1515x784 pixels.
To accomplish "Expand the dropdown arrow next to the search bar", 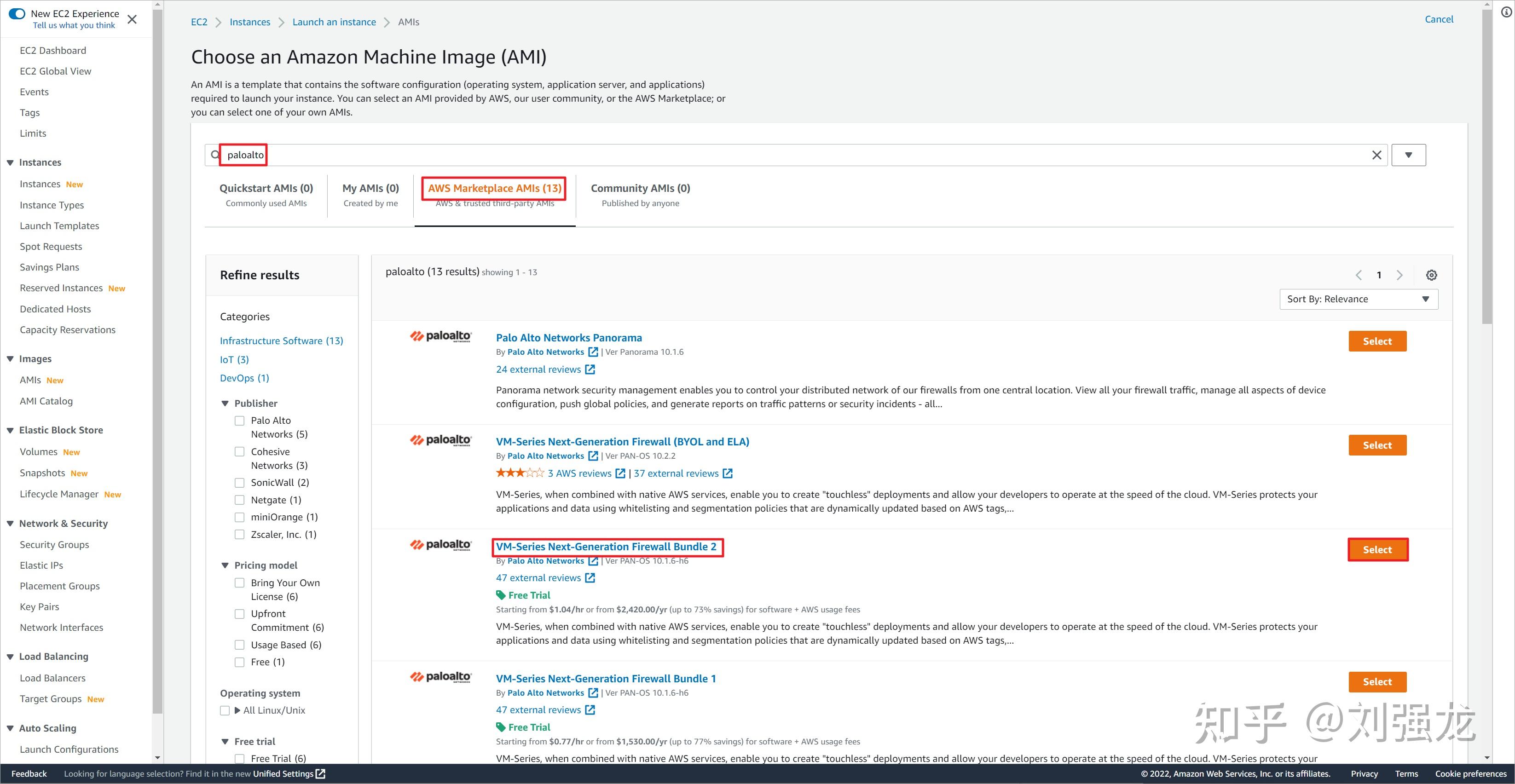I will (1409, 155).
